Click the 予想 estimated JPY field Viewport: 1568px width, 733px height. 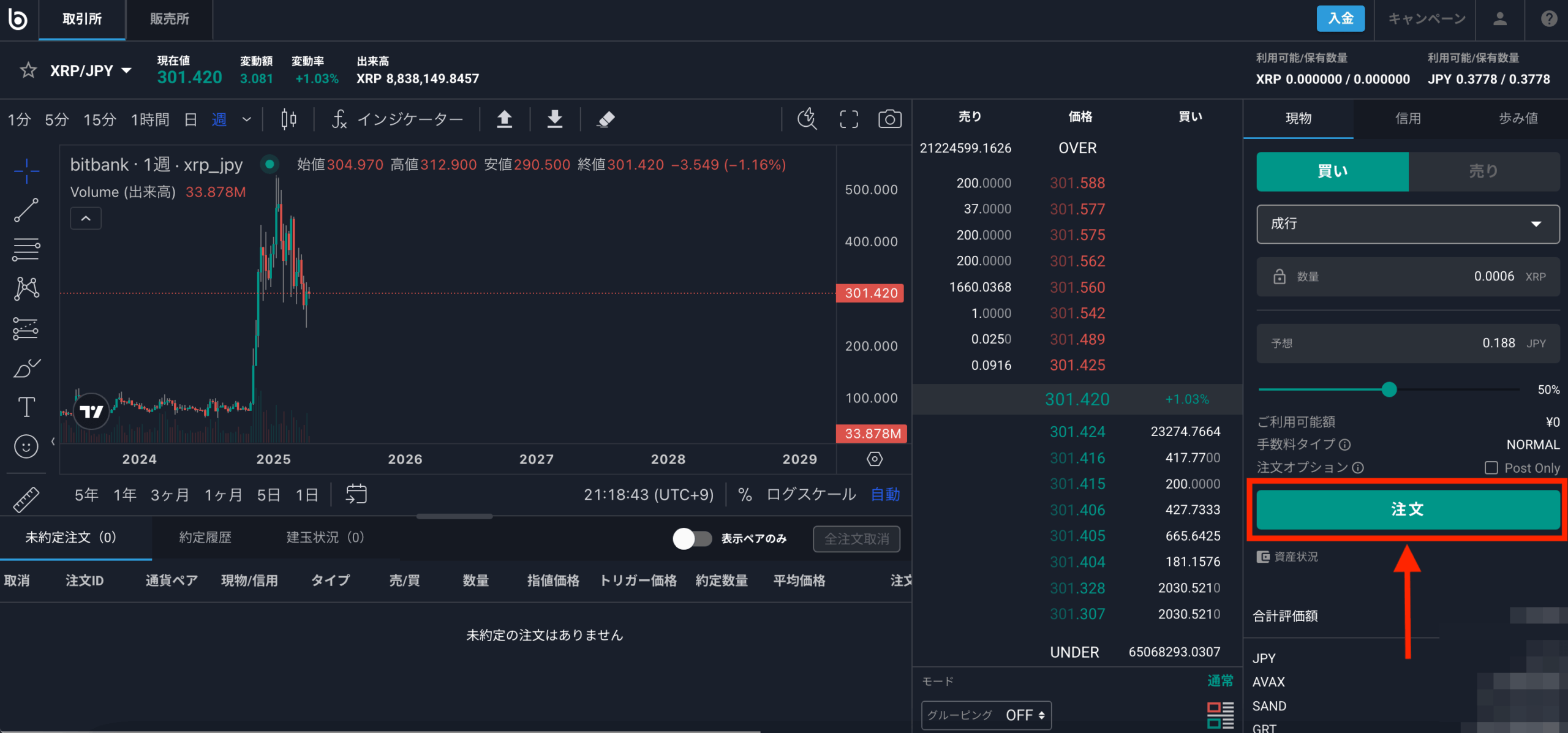[x=1408, y=344]
